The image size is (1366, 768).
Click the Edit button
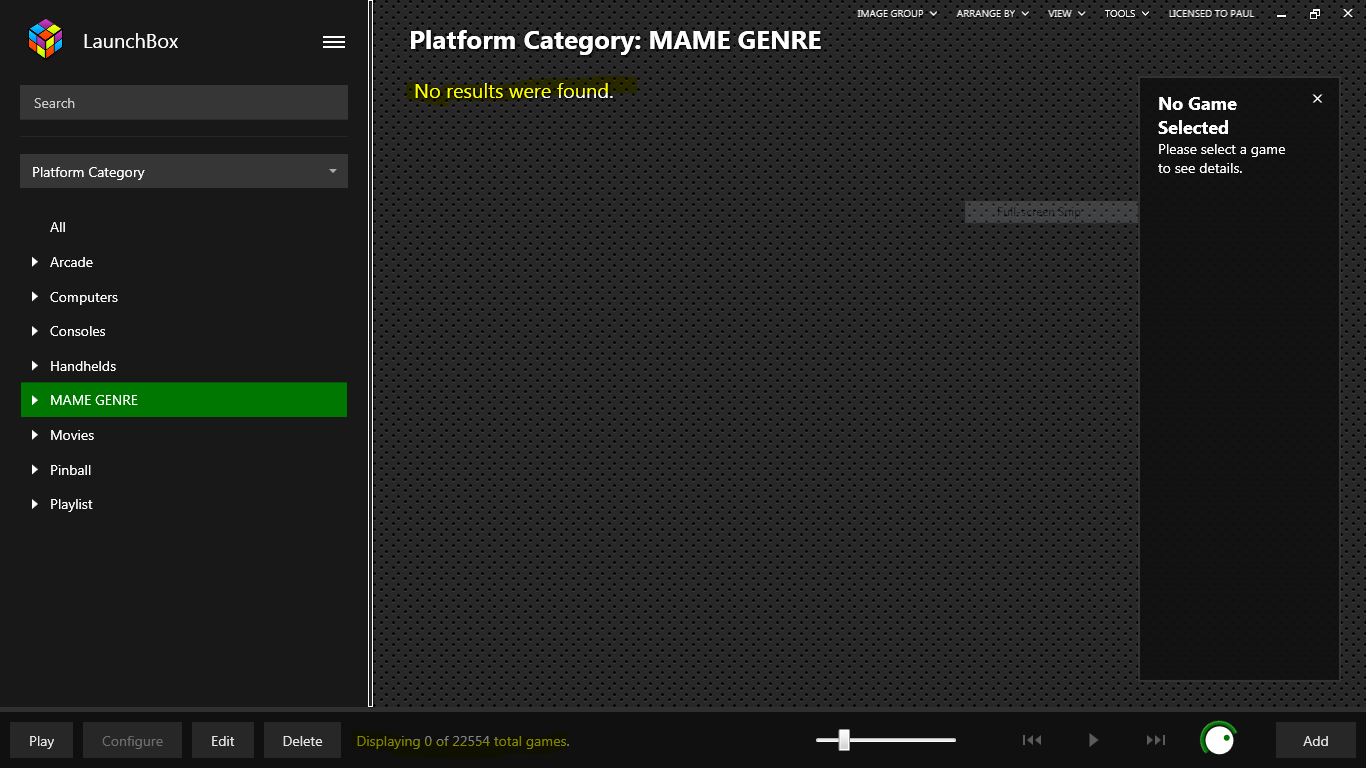(x=223, y=740)
